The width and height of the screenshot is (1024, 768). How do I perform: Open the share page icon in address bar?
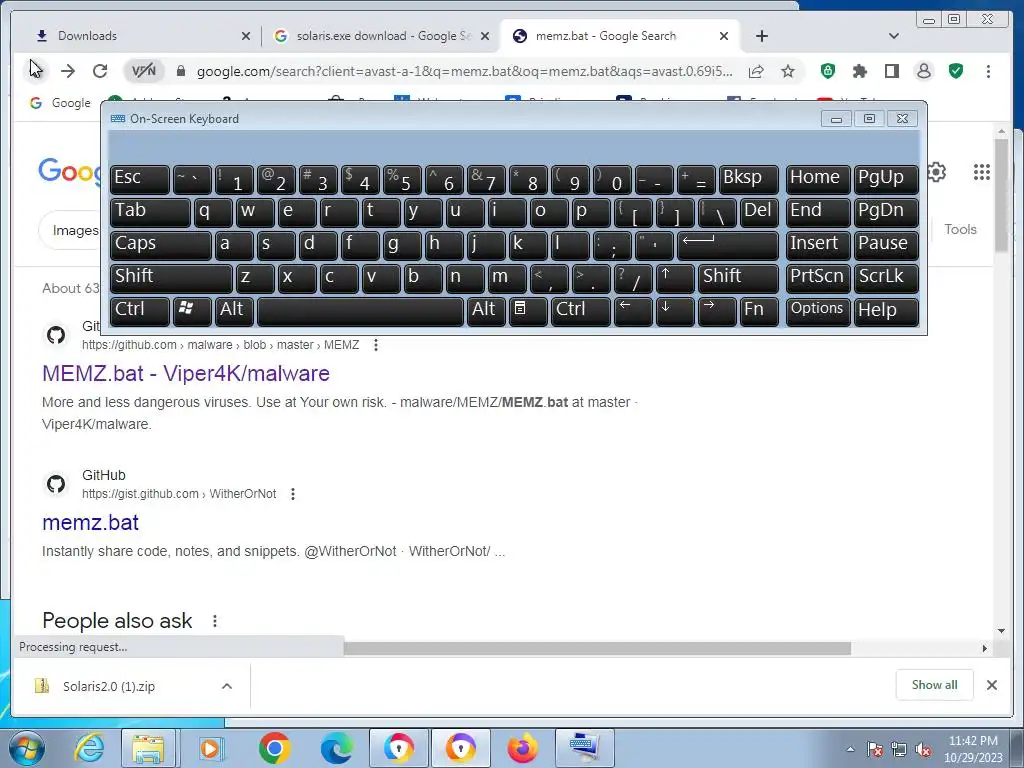[x=756, y=71]
